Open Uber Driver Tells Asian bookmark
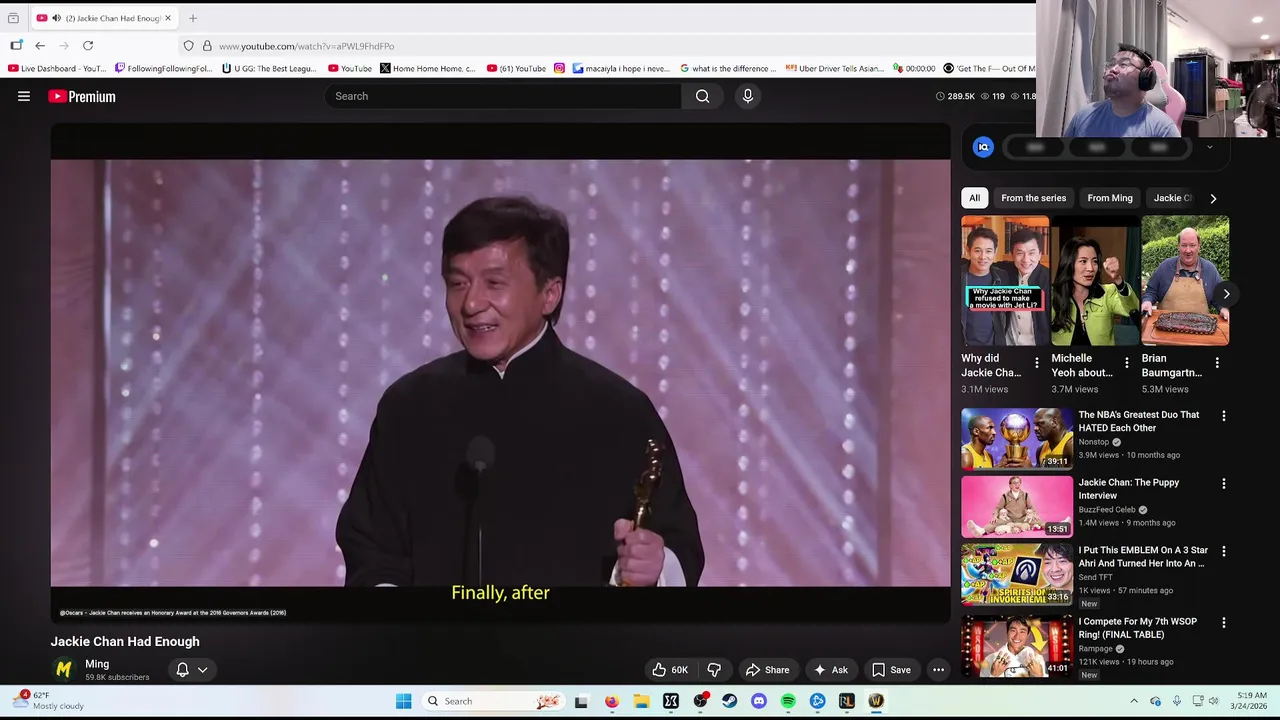The width and height of the screenshot is (1280, 720). click(x=834, y=68)
